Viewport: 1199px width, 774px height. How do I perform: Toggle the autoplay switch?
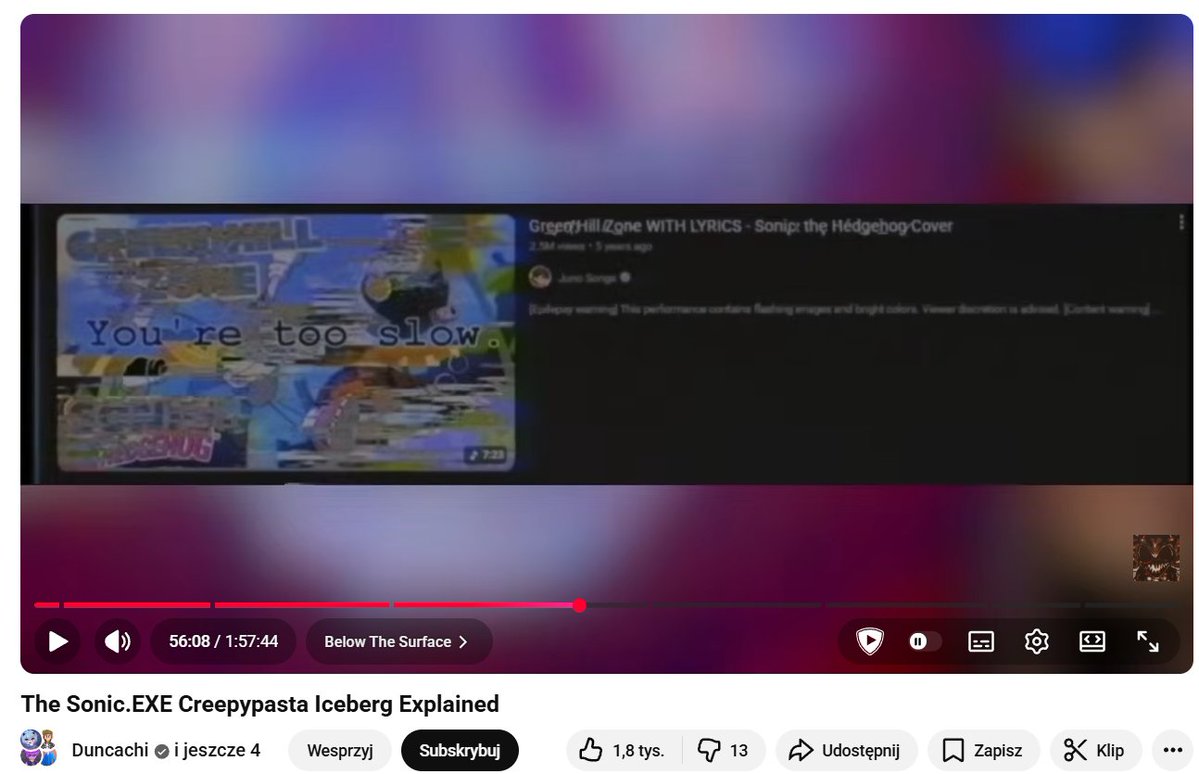pyautogui.click(x=923, y=641)
